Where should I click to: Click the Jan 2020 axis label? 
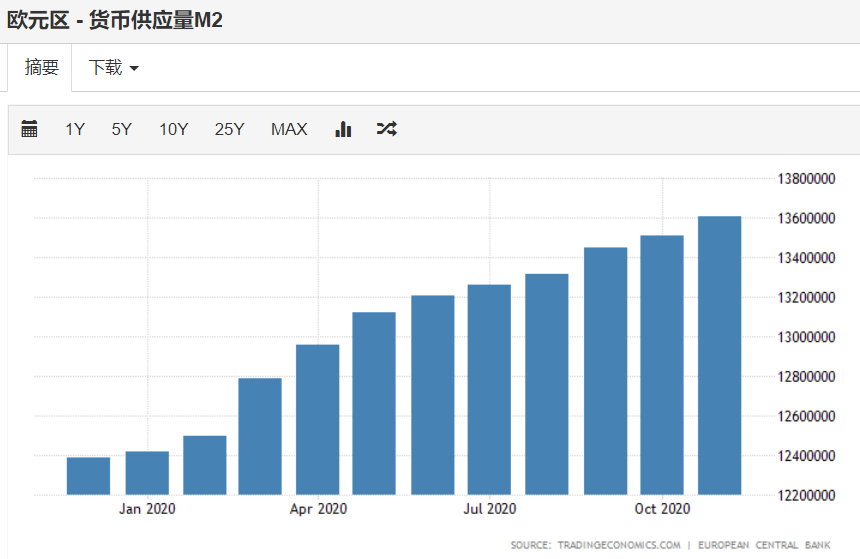tap(147, 509)
